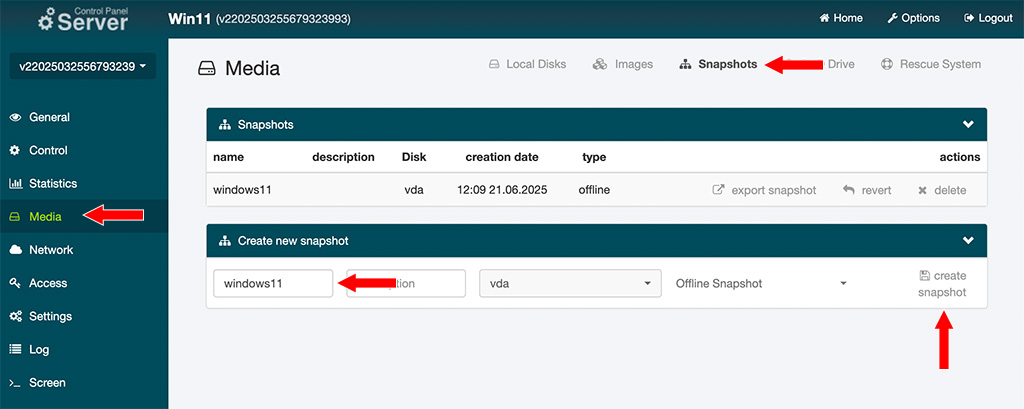Click the bar chart icon beside Statistics
This screenshot has height=409, width=1024.
click(16, 184)
